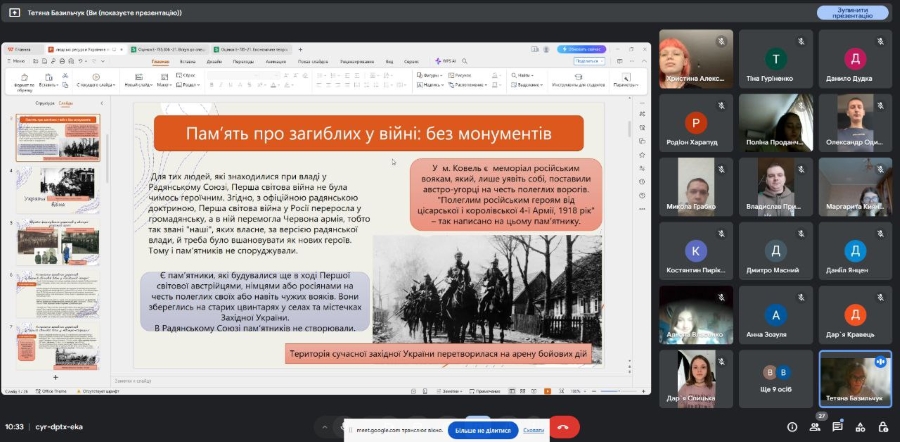Open the Фигуры shapes dropdown
The height and width of the screenshot is (442, 900).
click(428, 75)
